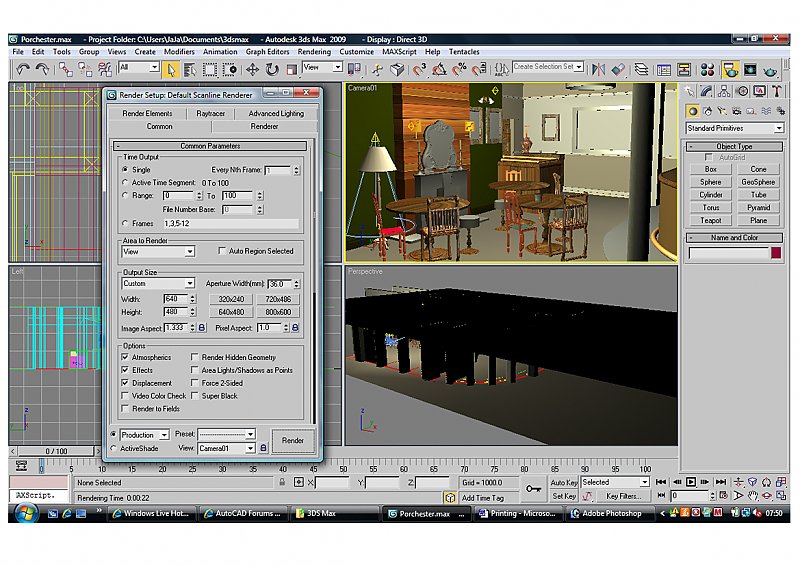Open the Schematic View icon
The height and width of the screenshot is (566, 800).
click(684, 69)
